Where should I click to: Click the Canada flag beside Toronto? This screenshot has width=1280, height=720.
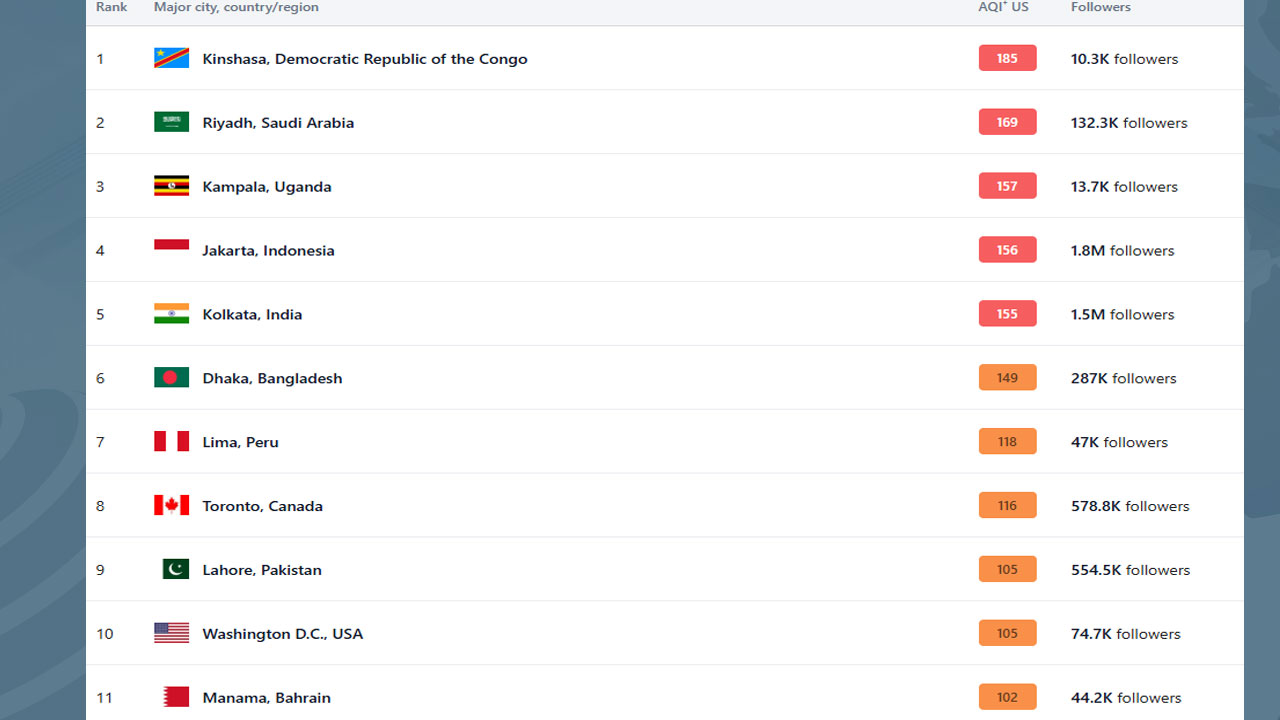[171, 506]
